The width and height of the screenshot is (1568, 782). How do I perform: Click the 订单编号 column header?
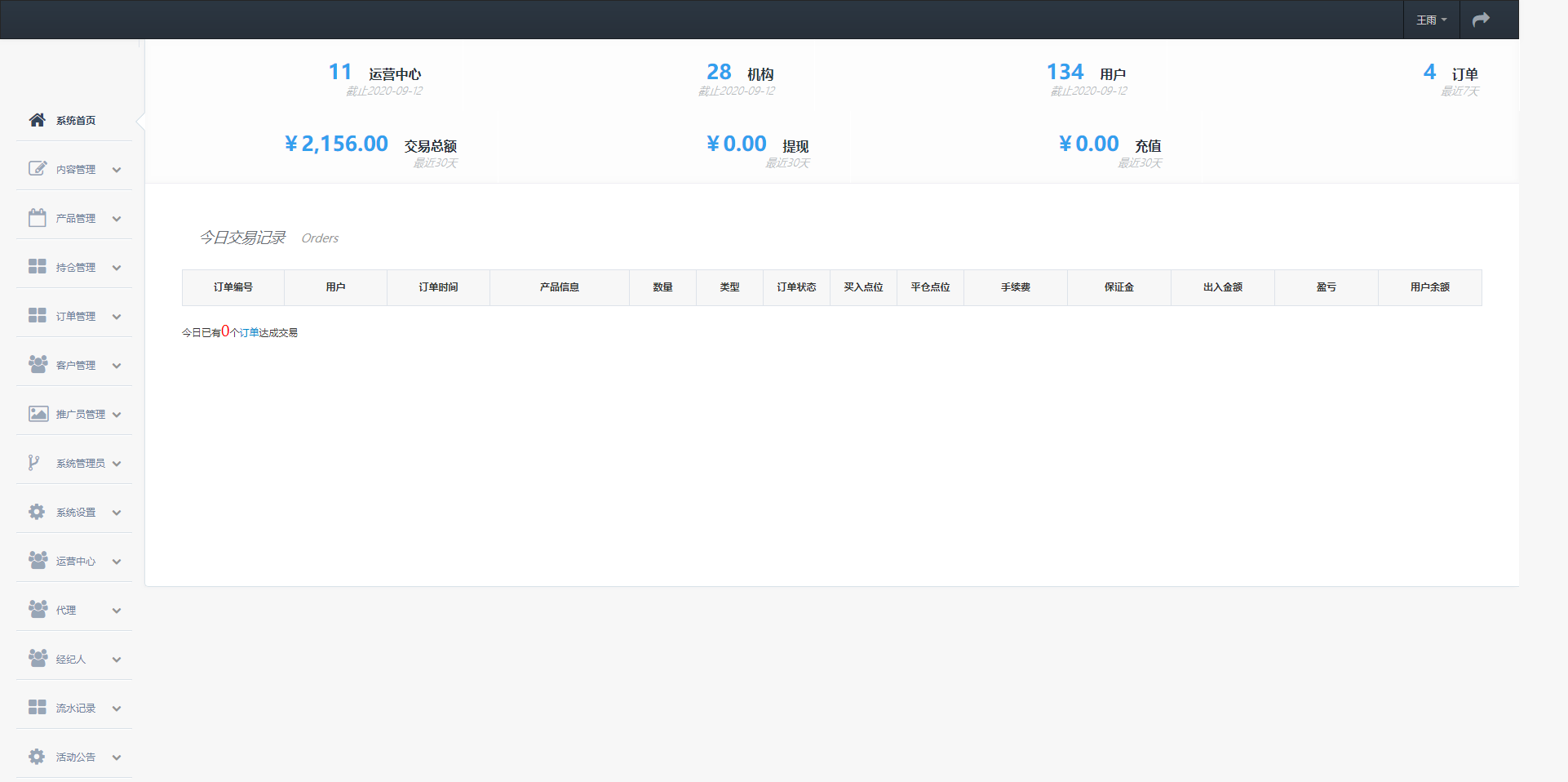[x=233, y=287]
